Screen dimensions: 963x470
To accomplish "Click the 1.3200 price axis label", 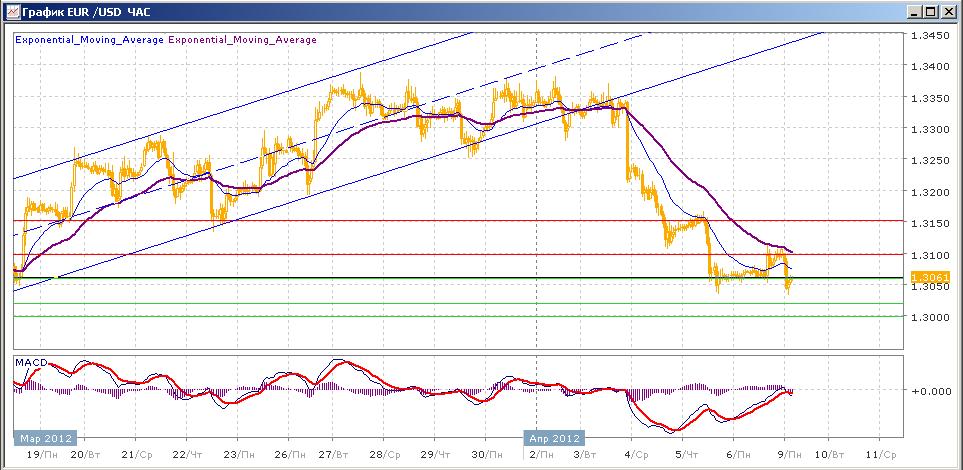I will coord(930,192).
